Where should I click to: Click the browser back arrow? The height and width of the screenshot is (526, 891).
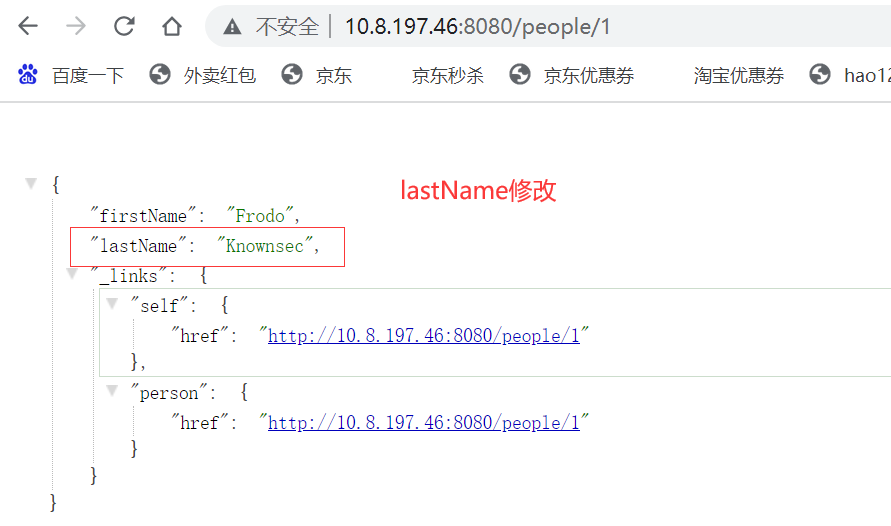[x=28, y=26]
